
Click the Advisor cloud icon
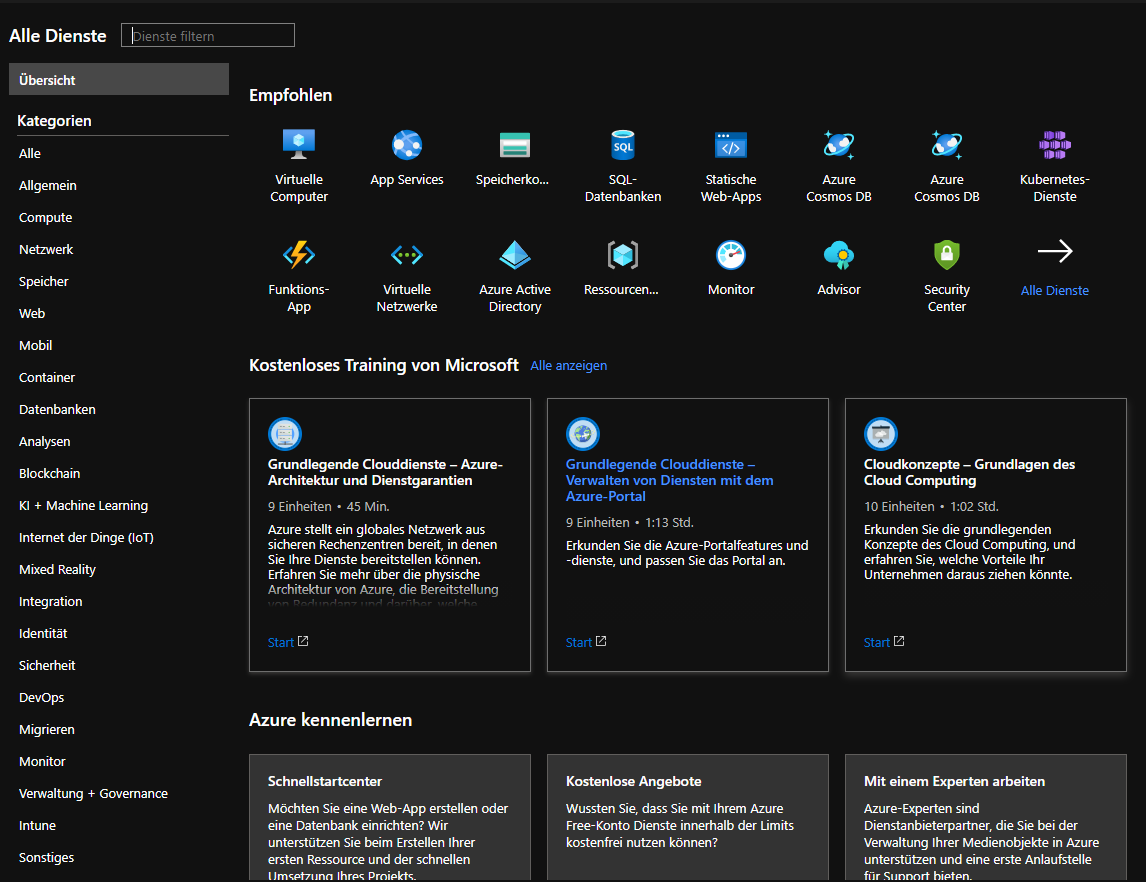pyautogui.click(x=839, y=255)
